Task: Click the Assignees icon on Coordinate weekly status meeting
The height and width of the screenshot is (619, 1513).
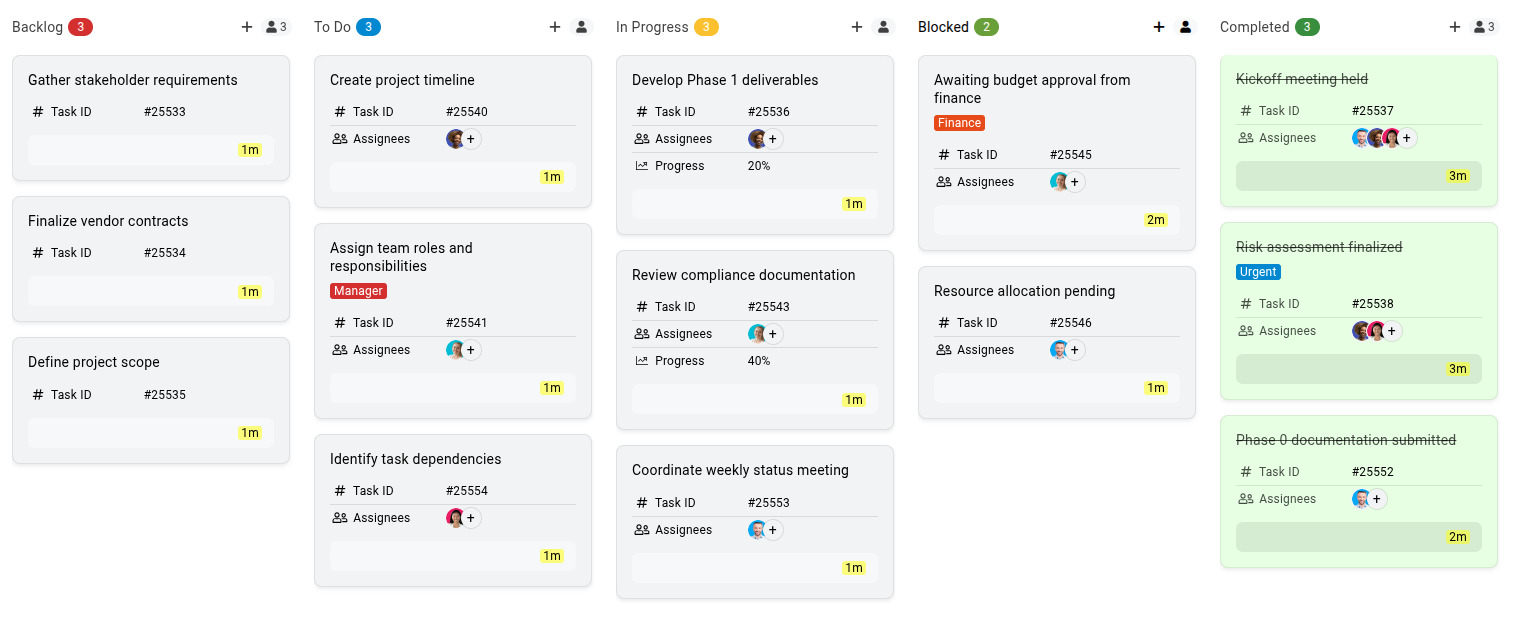Action: pos(641,530)
